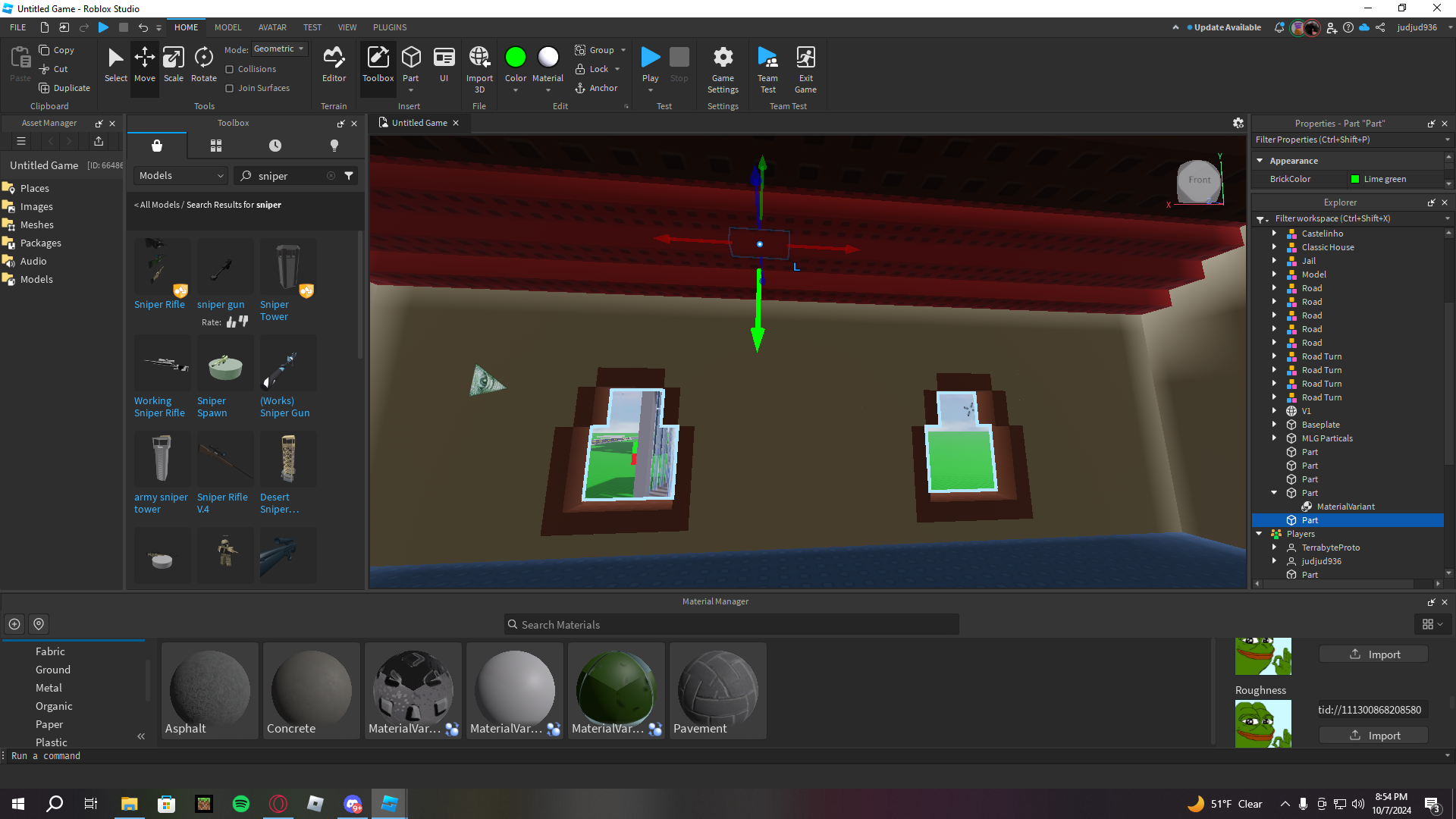Toggle the Toolbox panel button

pos(378,64)
